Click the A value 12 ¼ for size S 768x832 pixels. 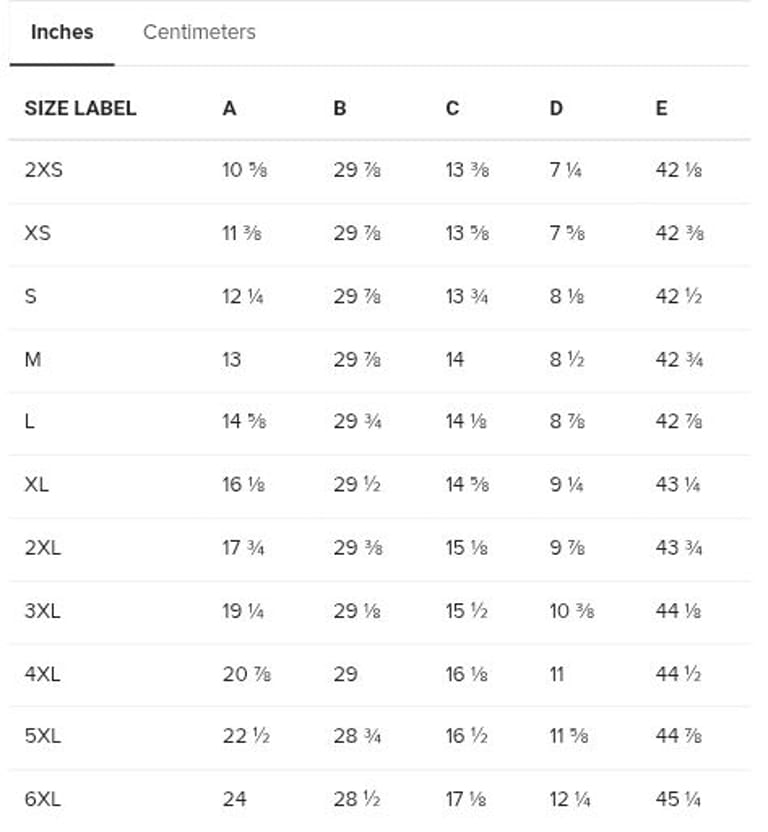[243, 296]
